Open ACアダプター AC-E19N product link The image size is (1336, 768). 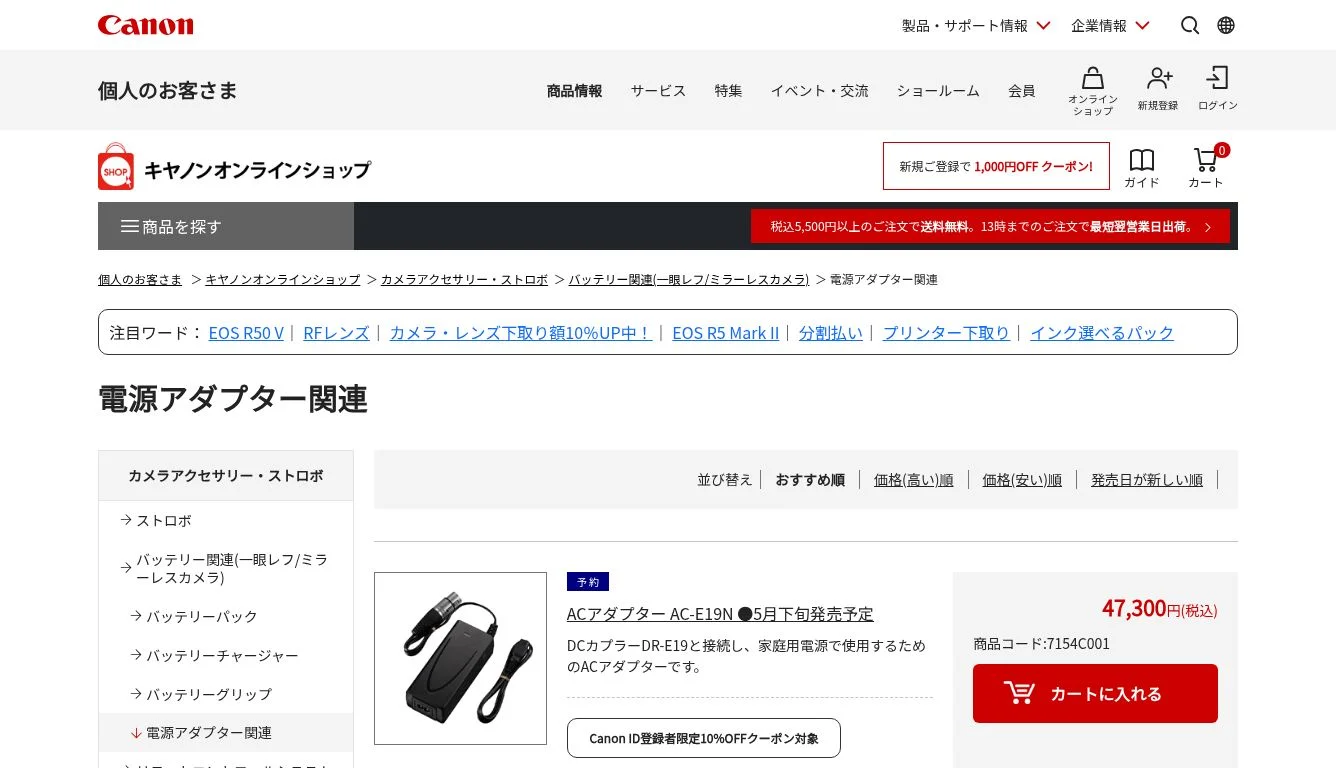720,614
